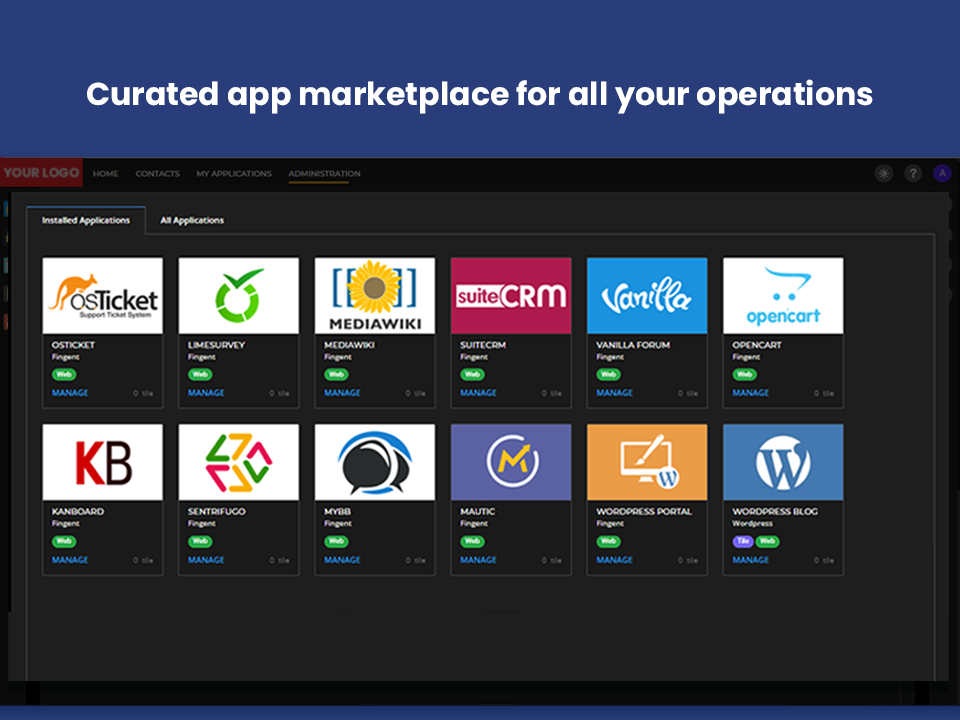Click the KANBOARD app title
960x720 pixels.
(x=78, y=511)
